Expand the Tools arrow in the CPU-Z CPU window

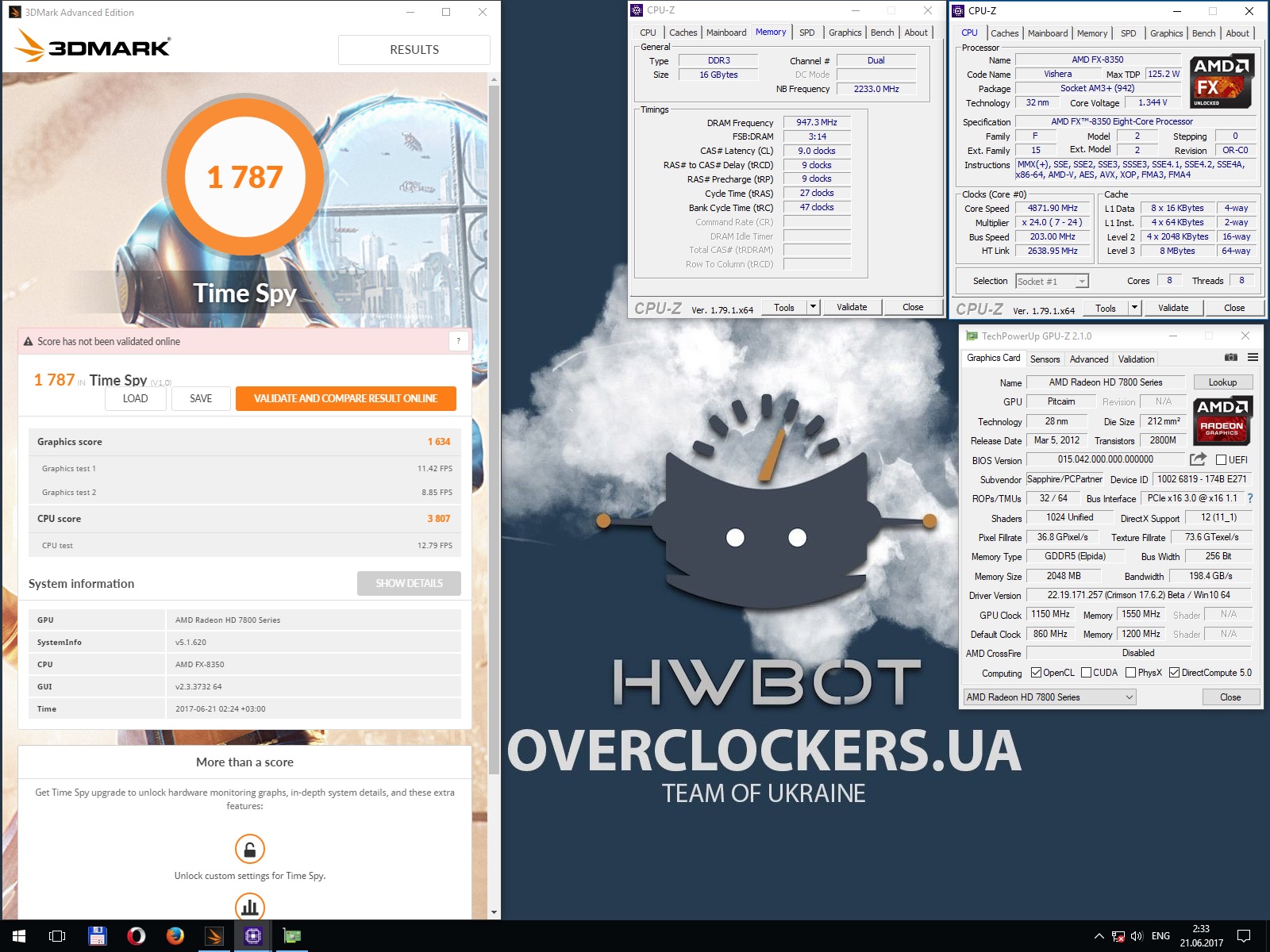(1134, 308)
